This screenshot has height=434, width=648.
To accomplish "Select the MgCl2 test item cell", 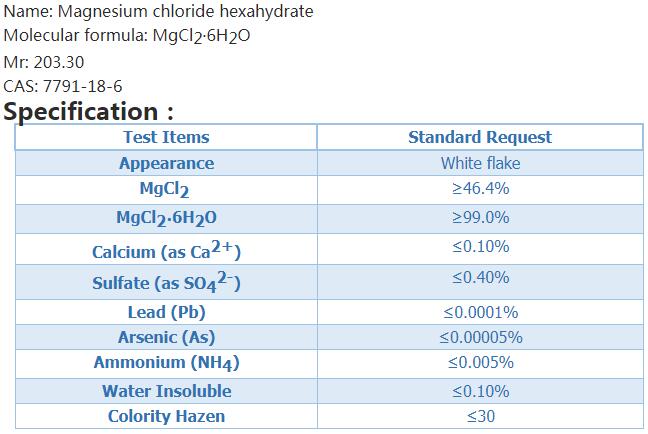I will coord(164,190).
